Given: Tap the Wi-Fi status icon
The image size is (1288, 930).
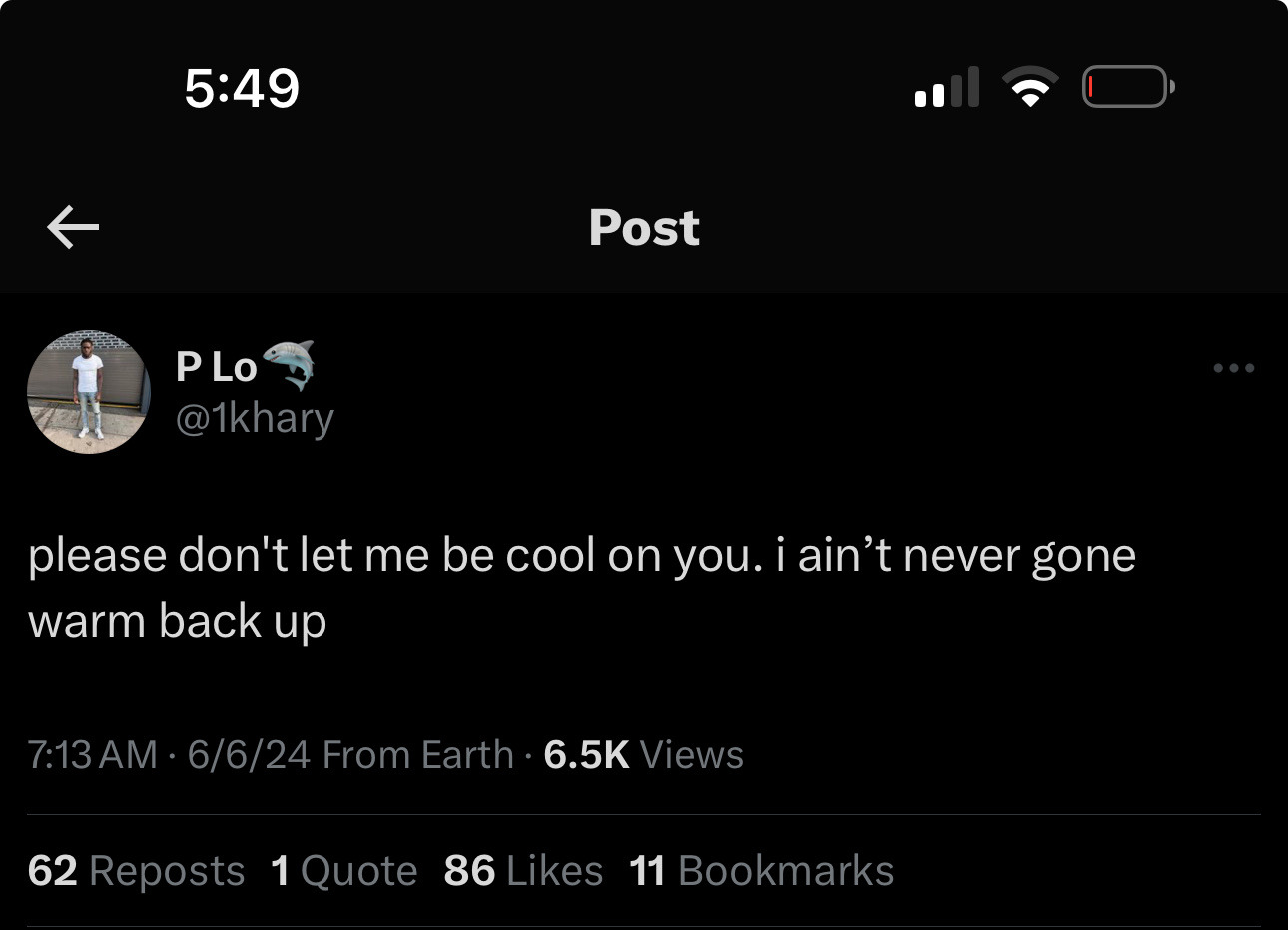Looking at the screenshot, I should coord(1029,87).
